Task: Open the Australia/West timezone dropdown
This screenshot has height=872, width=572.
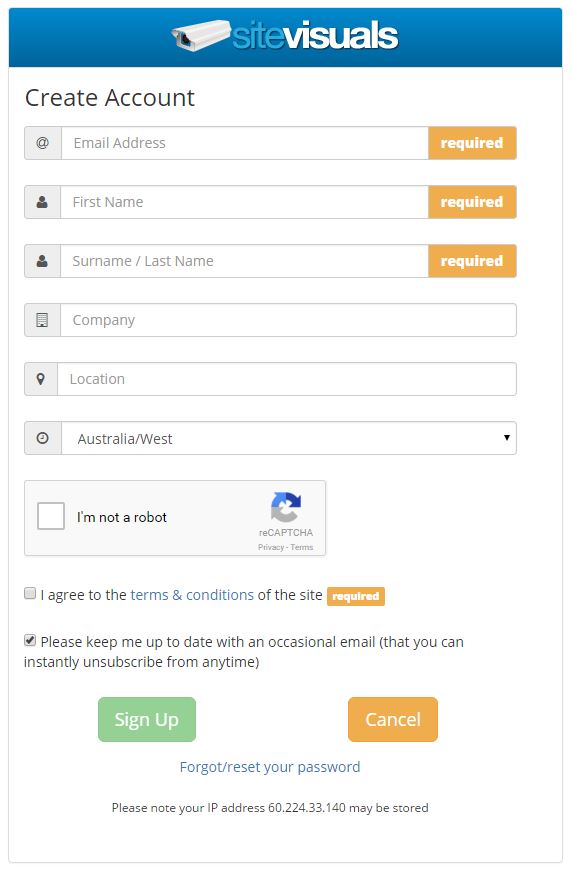Action: tap(289, 438)
